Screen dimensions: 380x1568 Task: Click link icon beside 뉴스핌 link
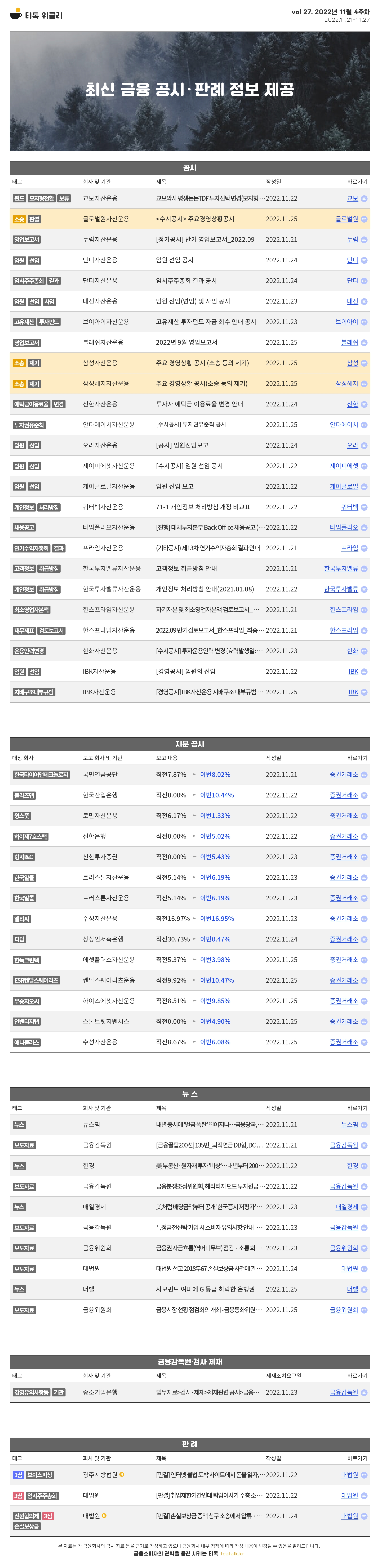tap(364, 1125)
